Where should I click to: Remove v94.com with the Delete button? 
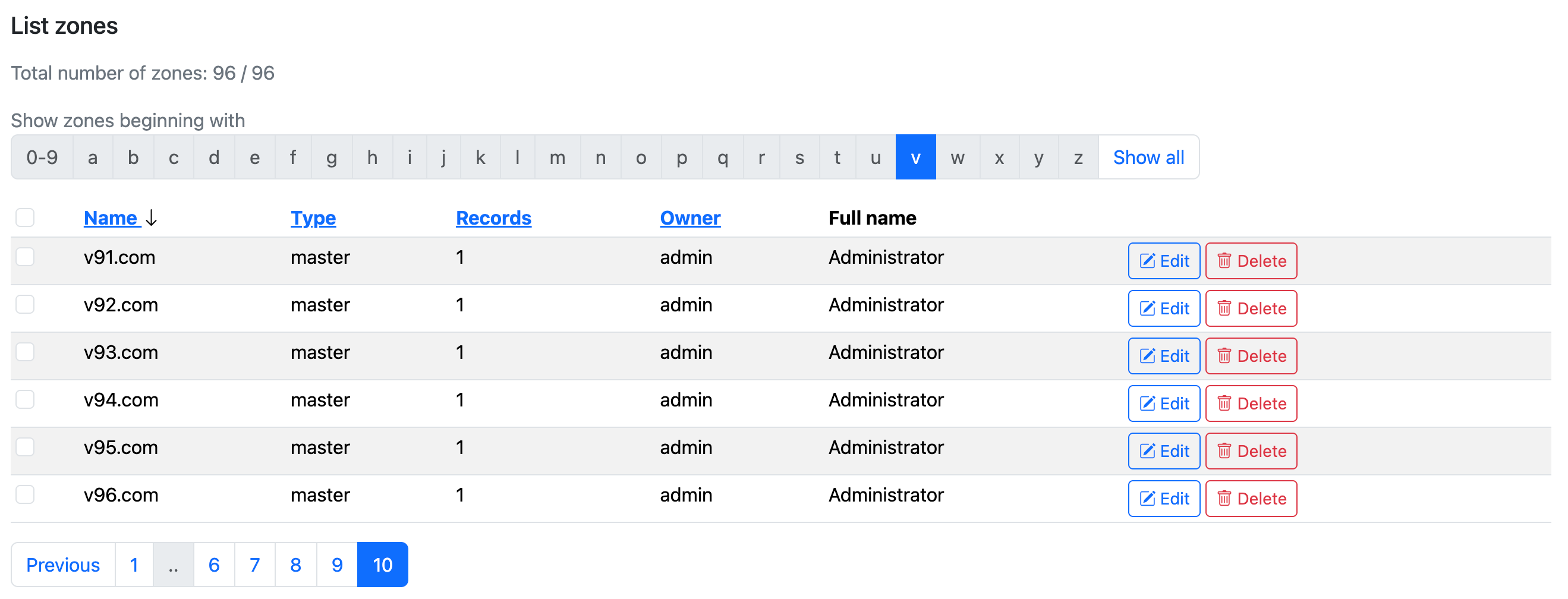[1251, 403]
